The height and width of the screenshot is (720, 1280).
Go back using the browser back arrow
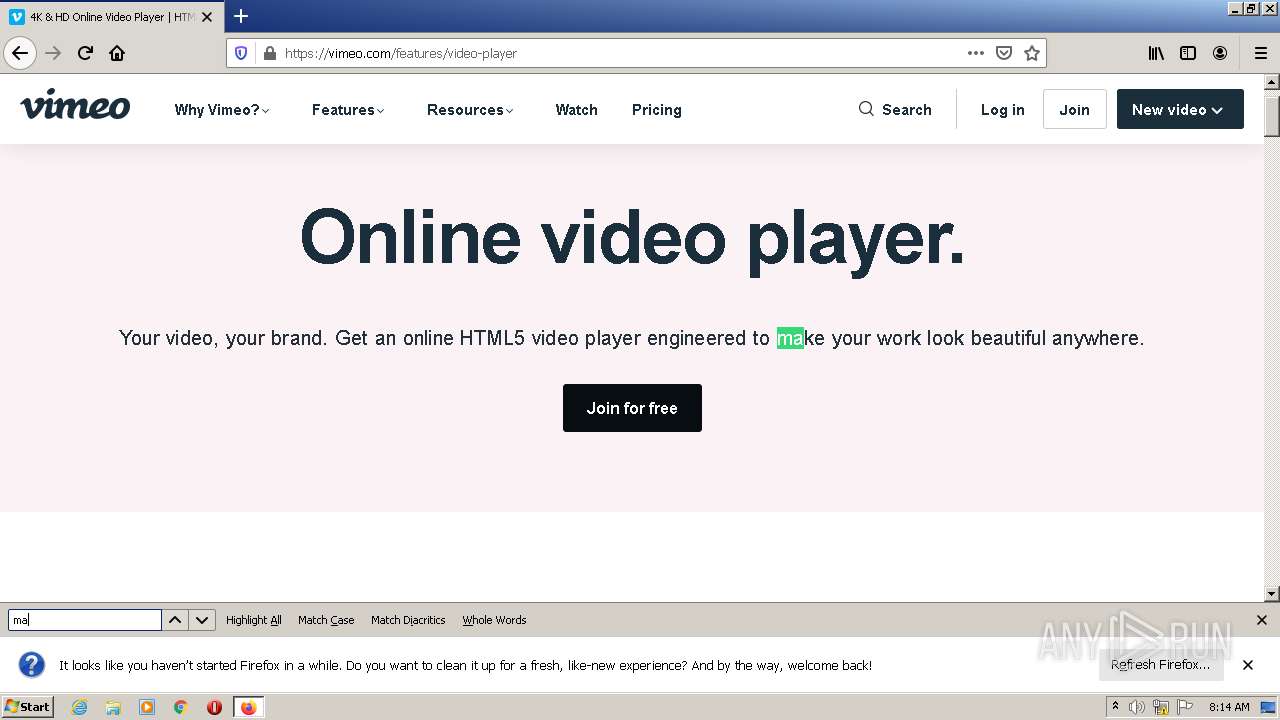[20, 53]
